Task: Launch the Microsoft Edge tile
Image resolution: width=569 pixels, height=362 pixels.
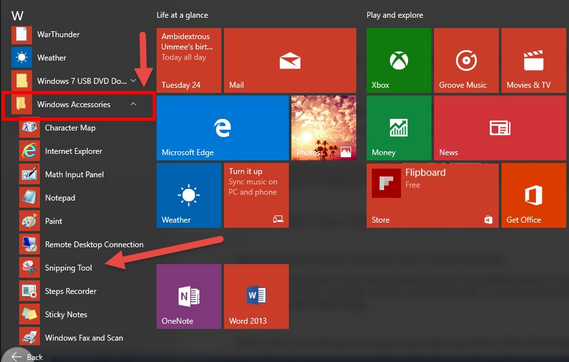Action: click(223, 128)
